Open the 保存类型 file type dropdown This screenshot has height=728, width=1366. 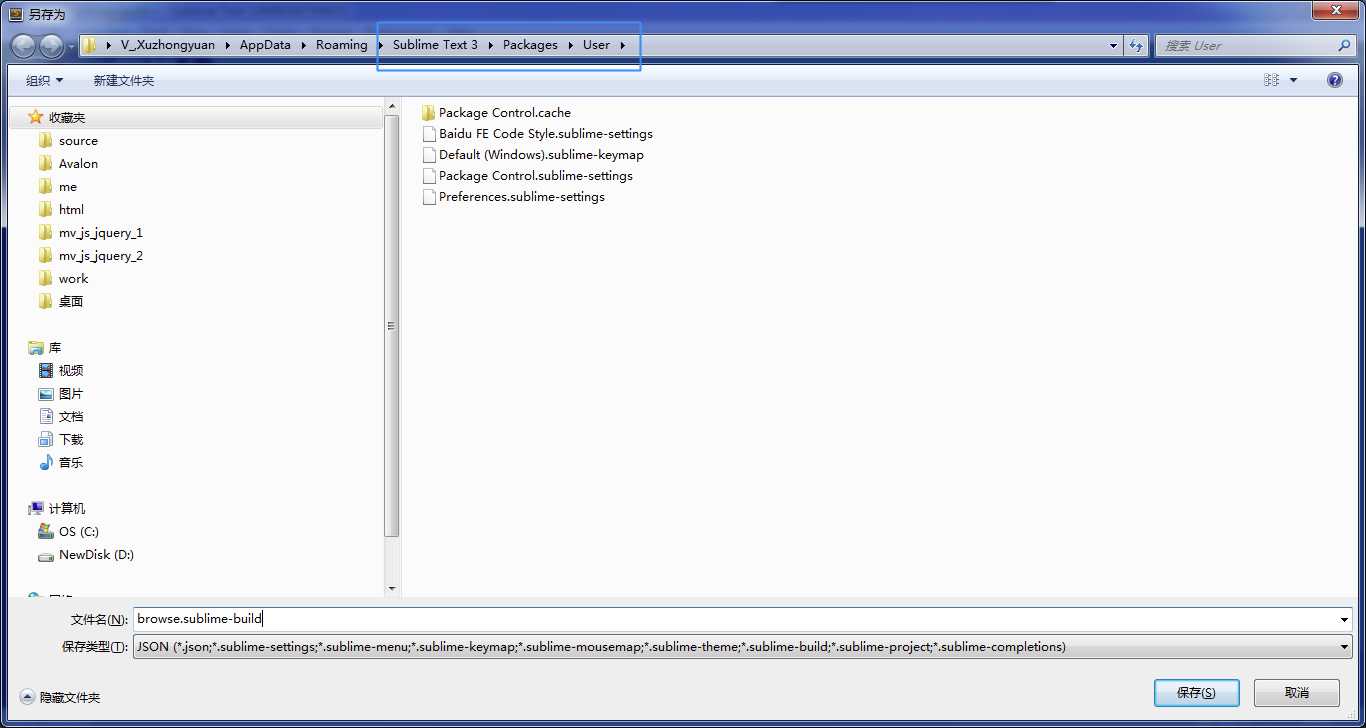(742, 647)
